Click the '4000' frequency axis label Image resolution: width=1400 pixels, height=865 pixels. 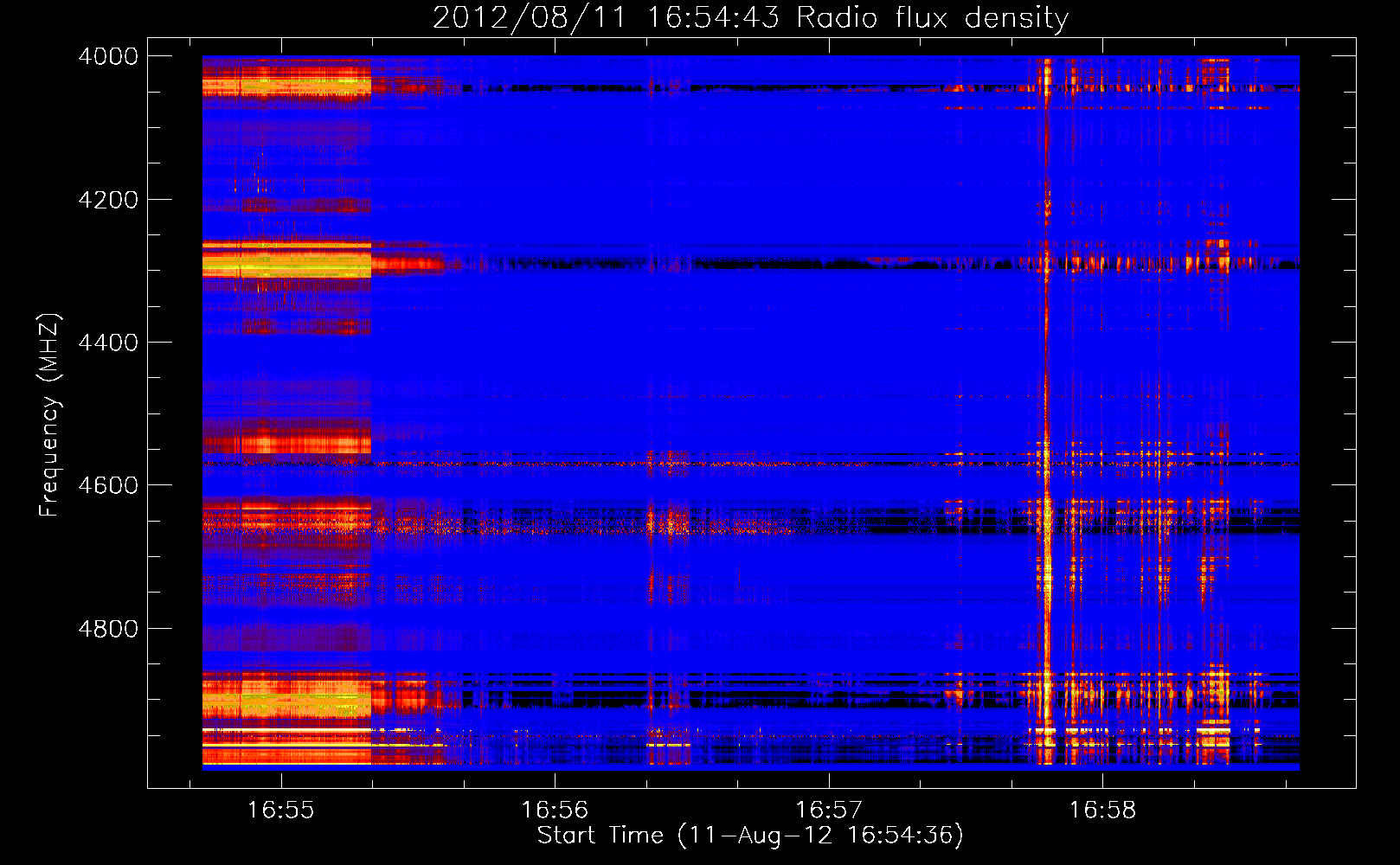click(108, 56)
